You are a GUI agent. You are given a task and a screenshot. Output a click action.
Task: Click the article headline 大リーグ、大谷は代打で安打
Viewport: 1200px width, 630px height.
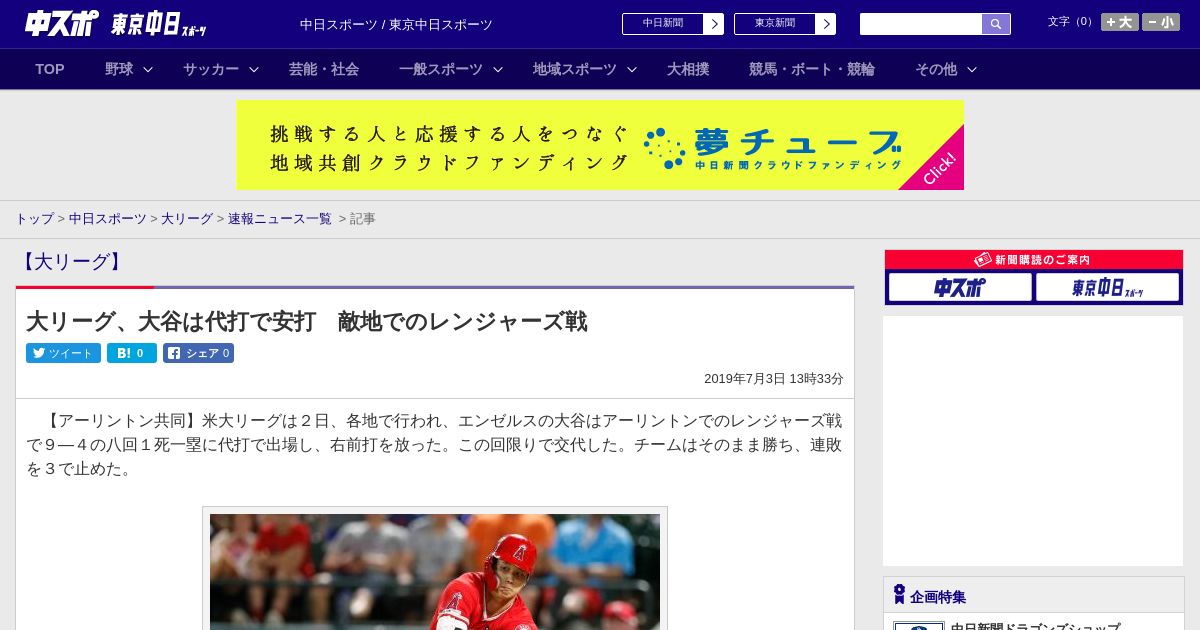click(306, 321)
